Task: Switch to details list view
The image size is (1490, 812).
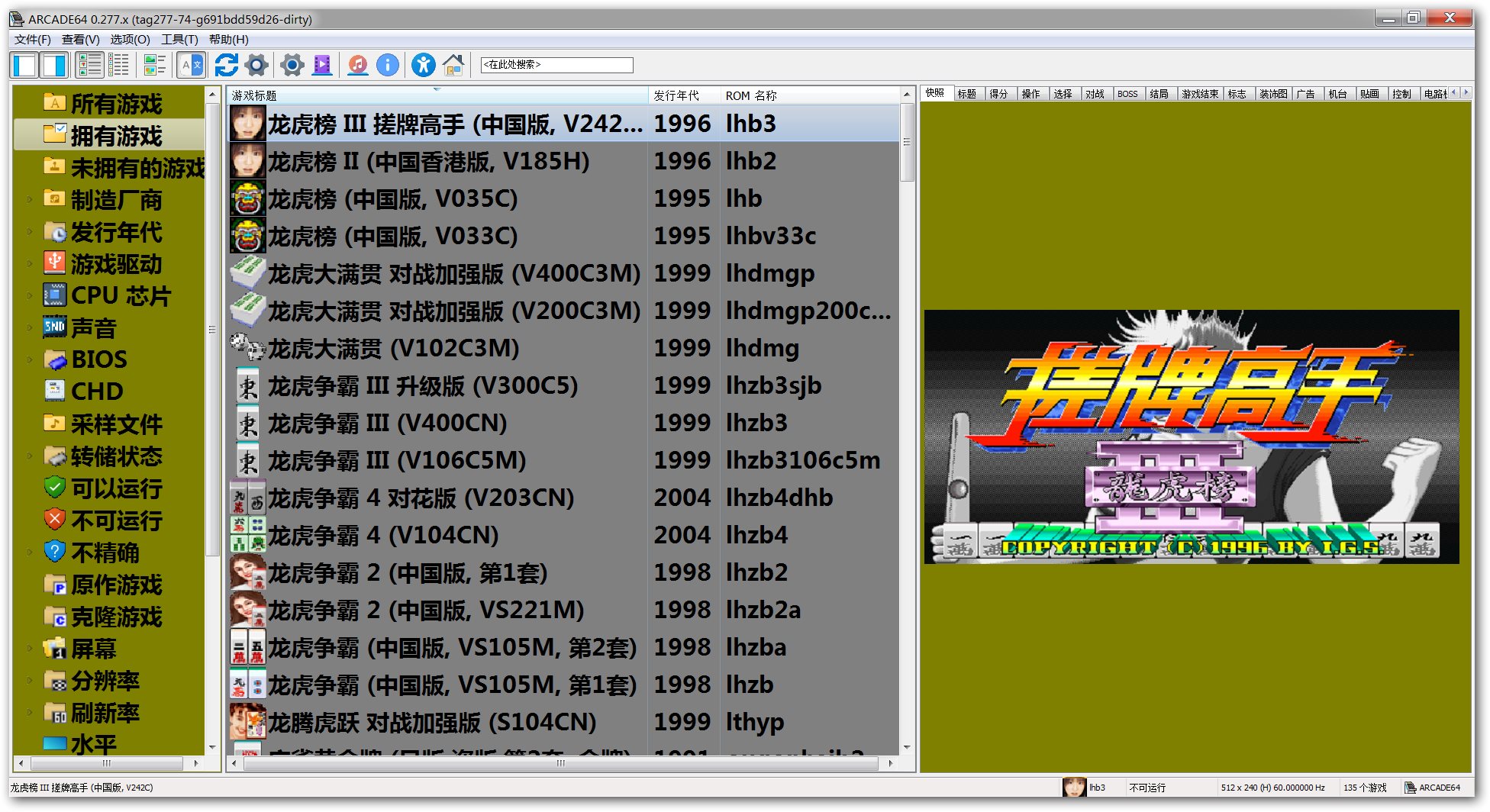Action: [x=119, y=66]
